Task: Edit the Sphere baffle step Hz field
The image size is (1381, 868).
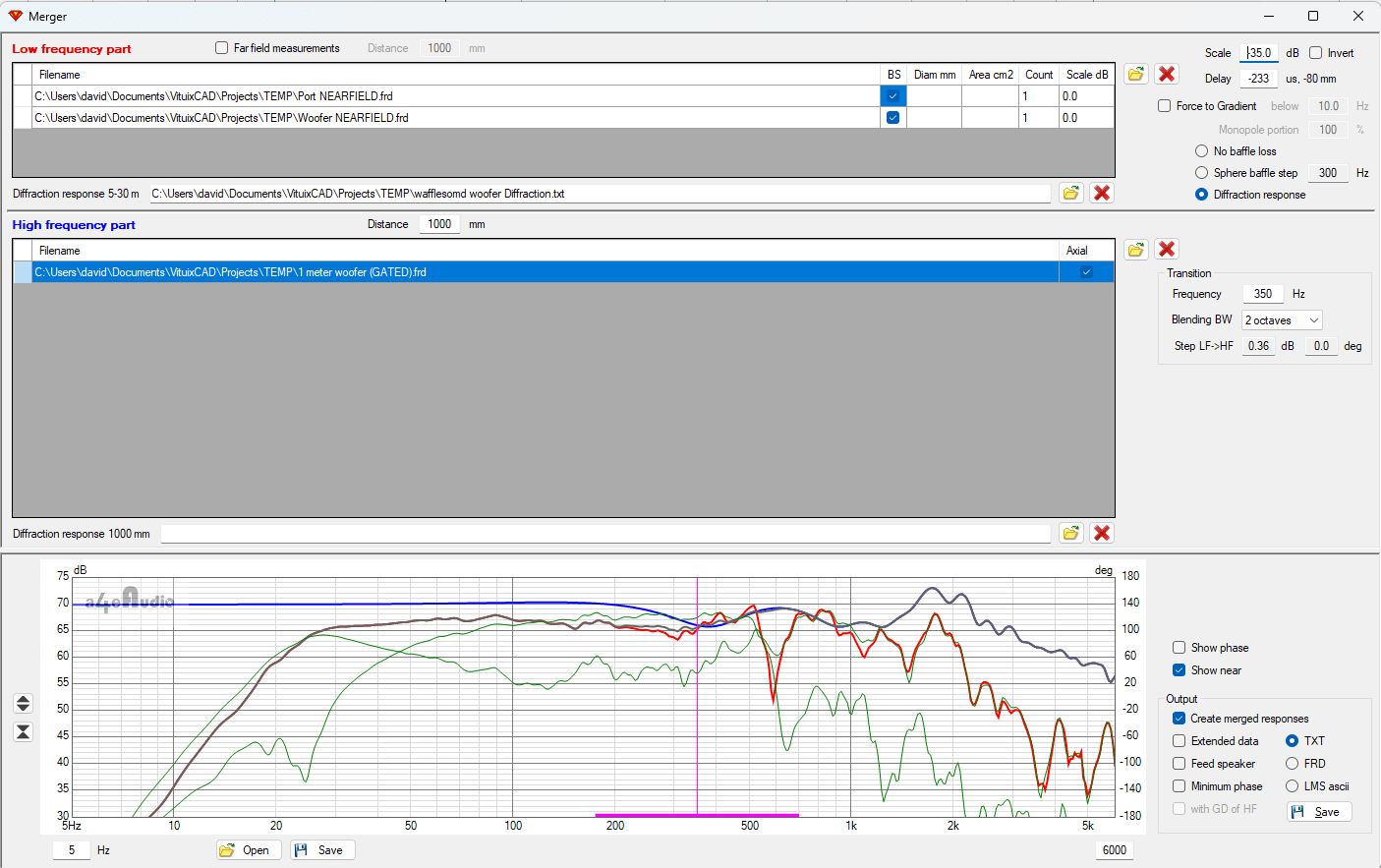Action: point(1328,173)
